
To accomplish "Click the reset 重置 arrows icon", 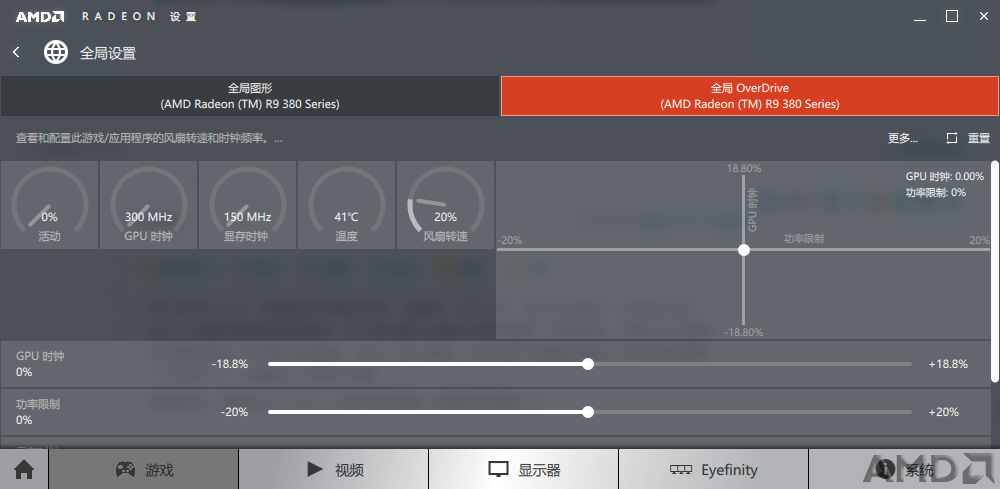I will pyautogui.click(x=952, y=138).
